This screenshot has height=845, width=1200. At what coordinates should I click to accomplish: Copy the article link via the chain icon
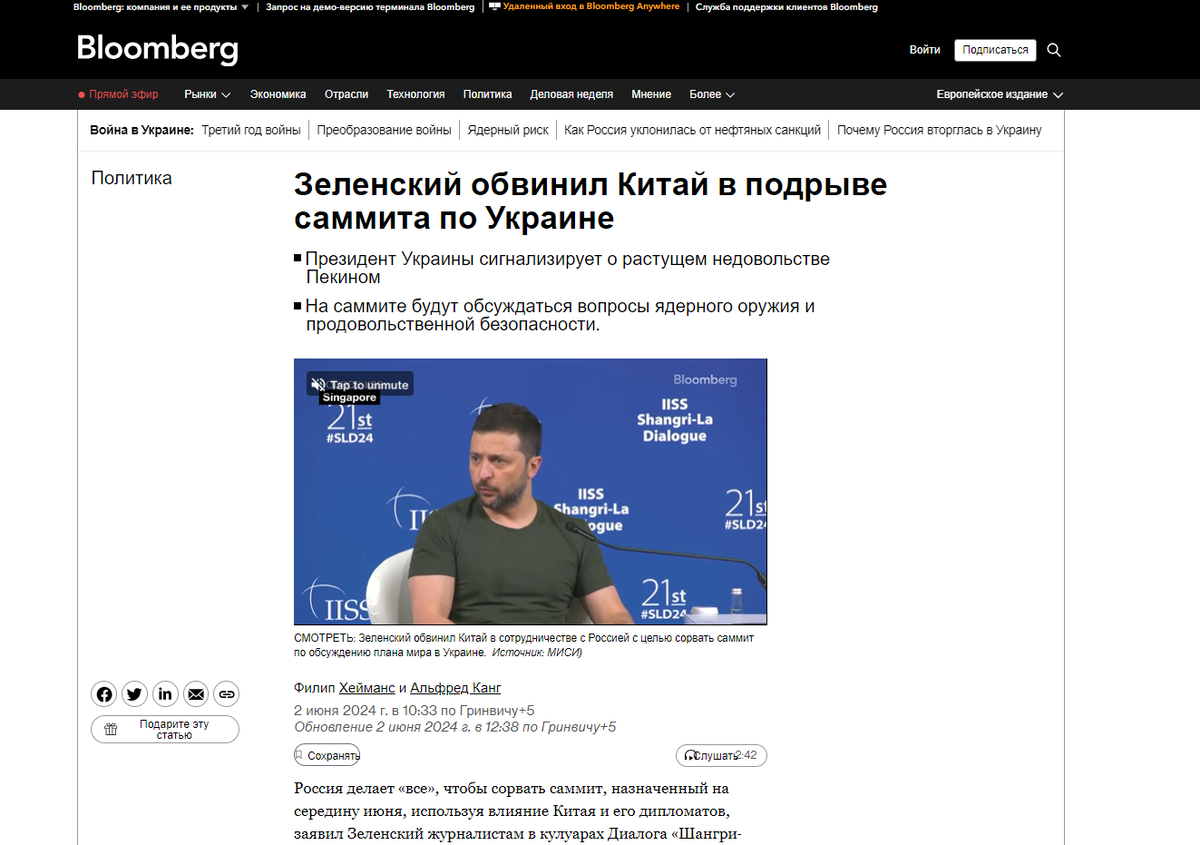click(x=226, y=694)
